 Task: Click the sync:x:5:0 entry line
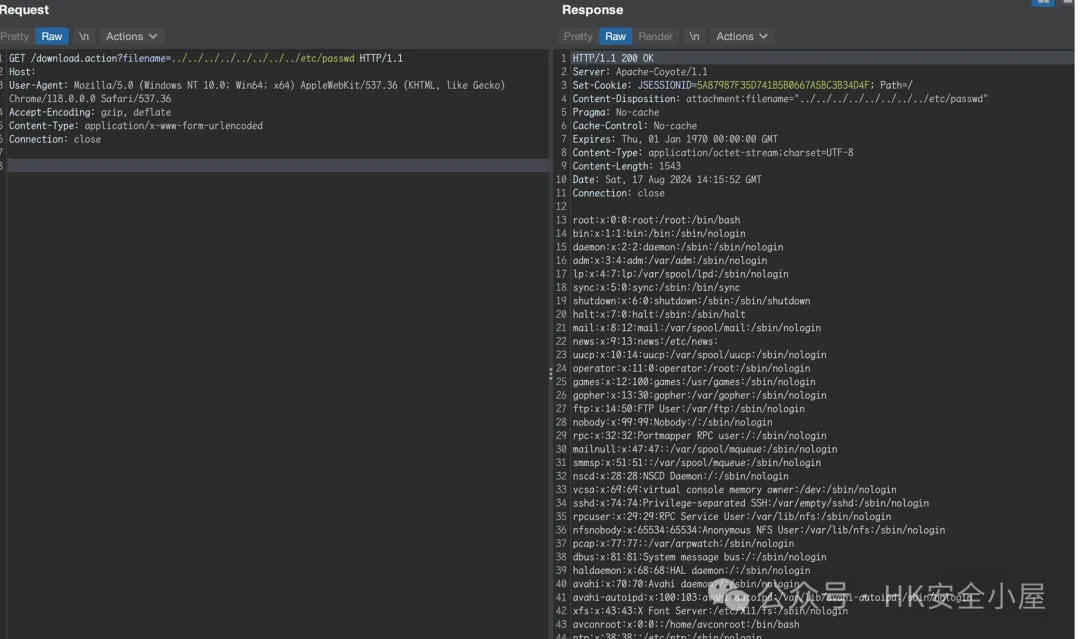(656, 288)
